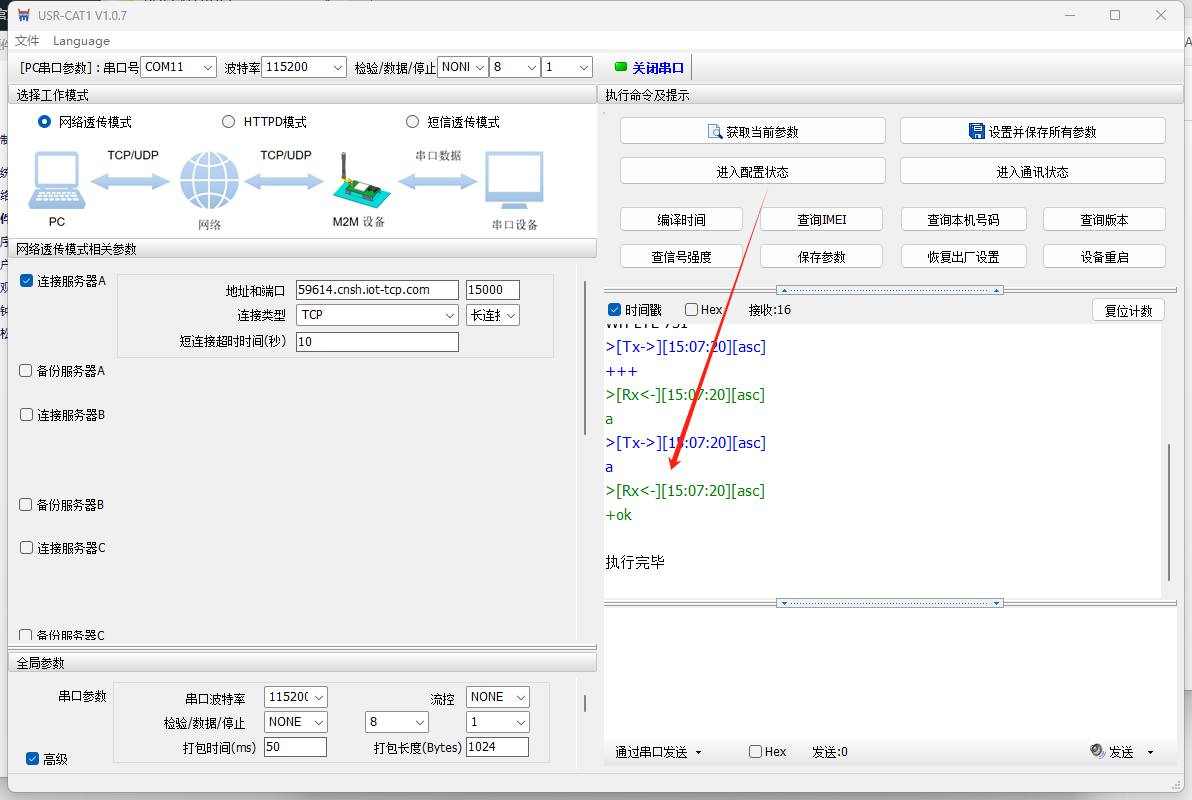Enable the 备份服务器A checkbox

point(26,370)
